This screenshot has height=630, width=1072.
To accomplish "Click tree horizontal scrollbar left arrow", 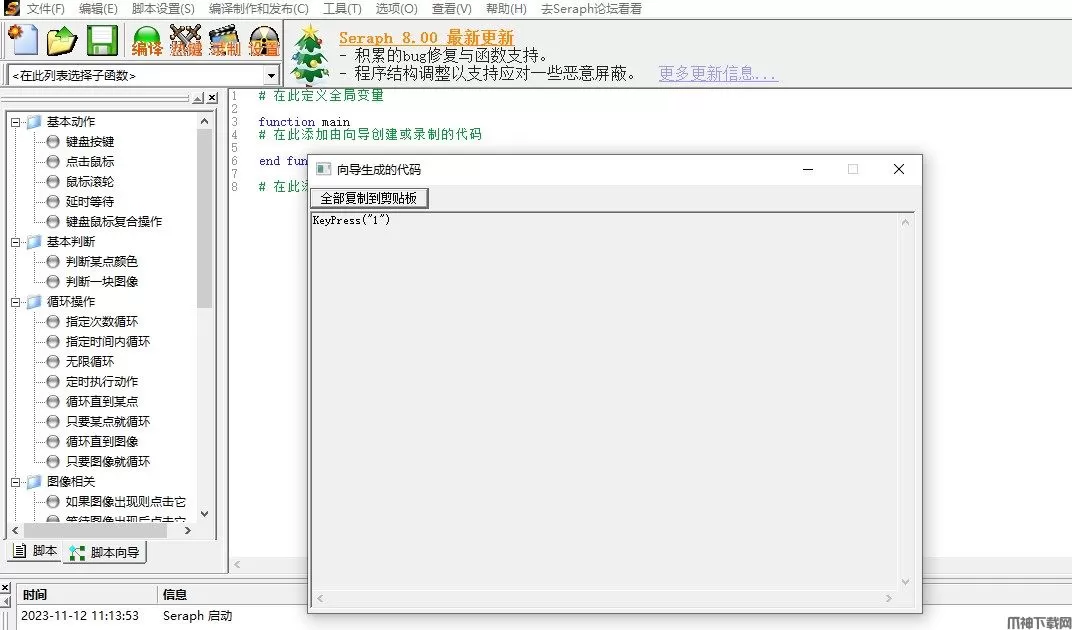I will 15,530.
